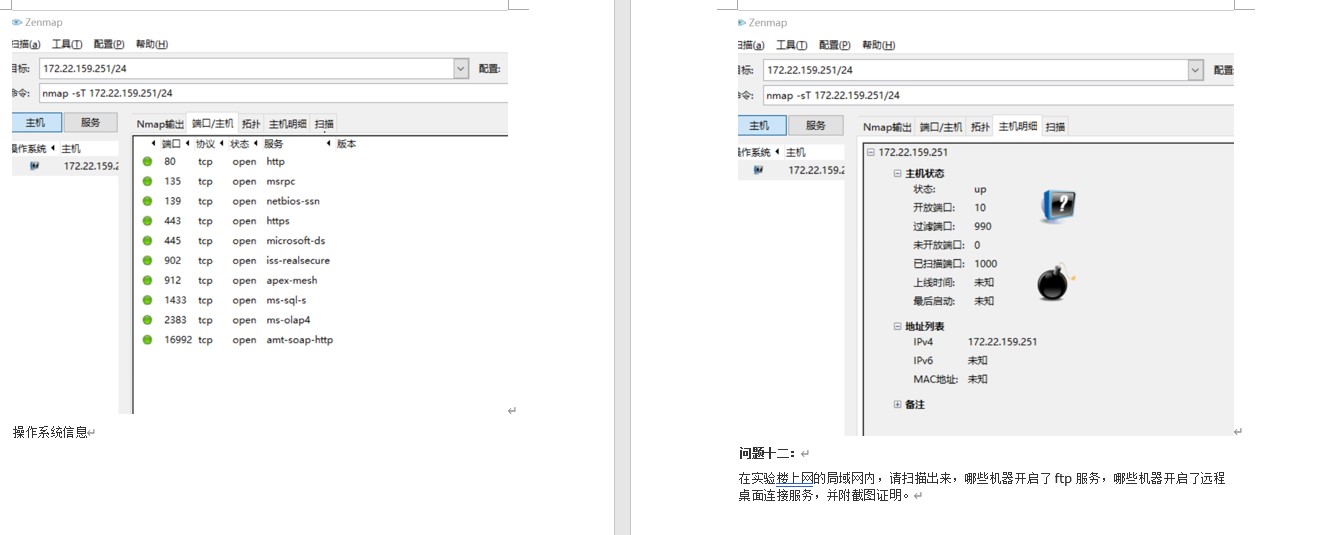
Task: Click target field 172.22.159.251/24 in left Zenmap
Action: (246, 69)
